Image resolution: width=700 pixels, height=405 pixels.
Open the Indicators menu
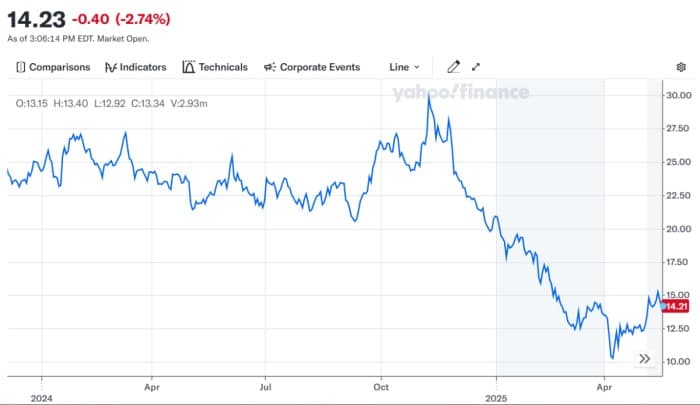136,67
